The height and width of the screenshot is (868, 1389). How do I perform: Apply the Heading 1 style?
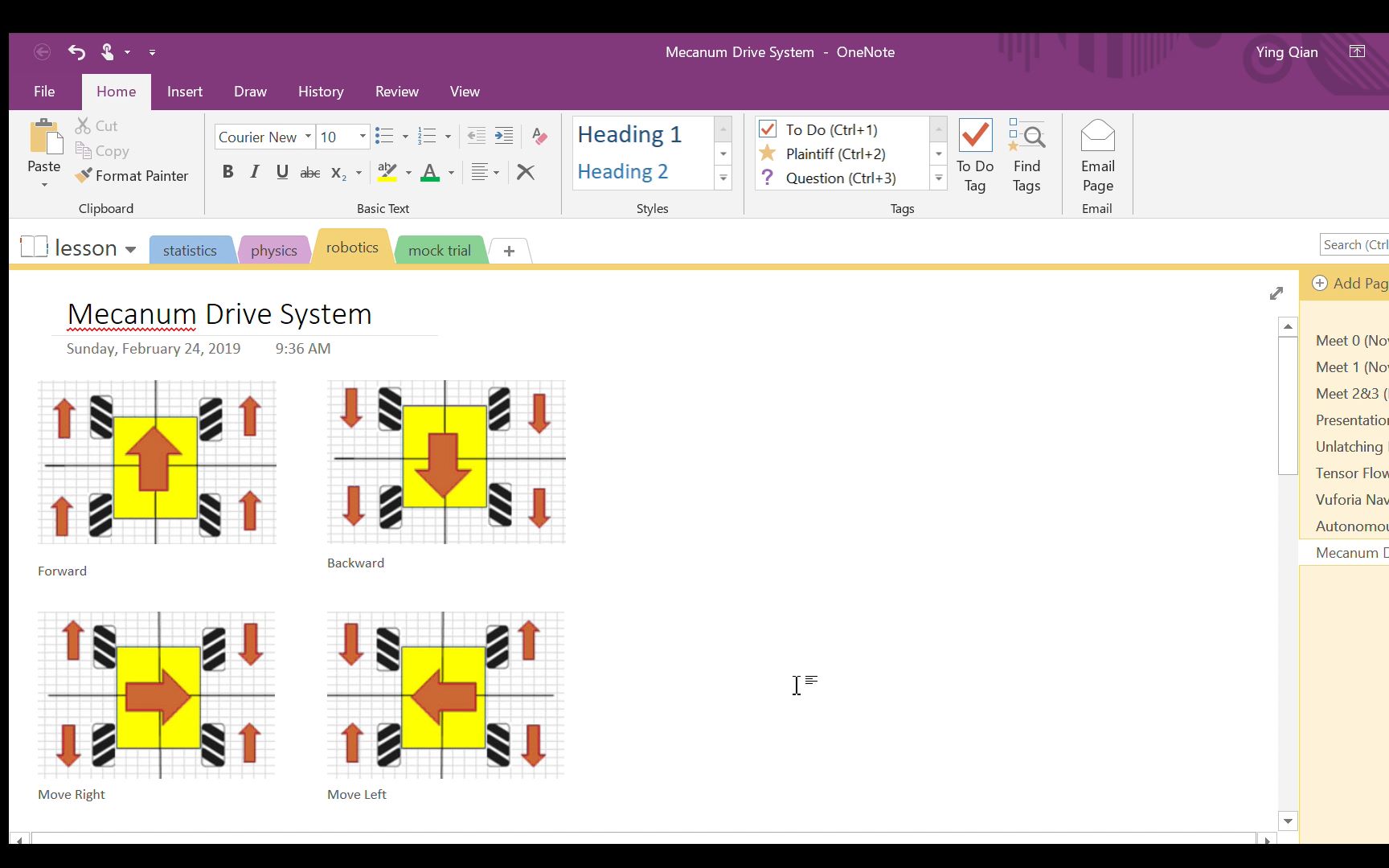pyautogui.click(x=629, y=133)
